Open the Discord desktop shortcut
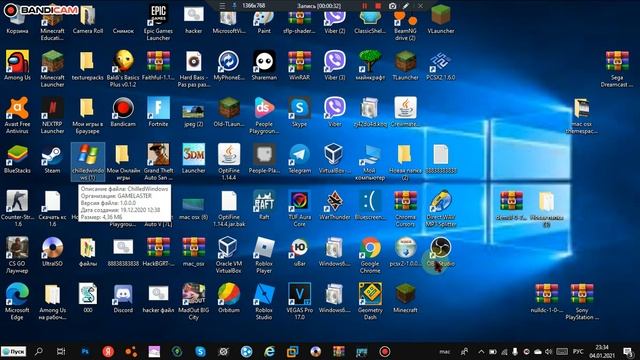 coord(123,299)
